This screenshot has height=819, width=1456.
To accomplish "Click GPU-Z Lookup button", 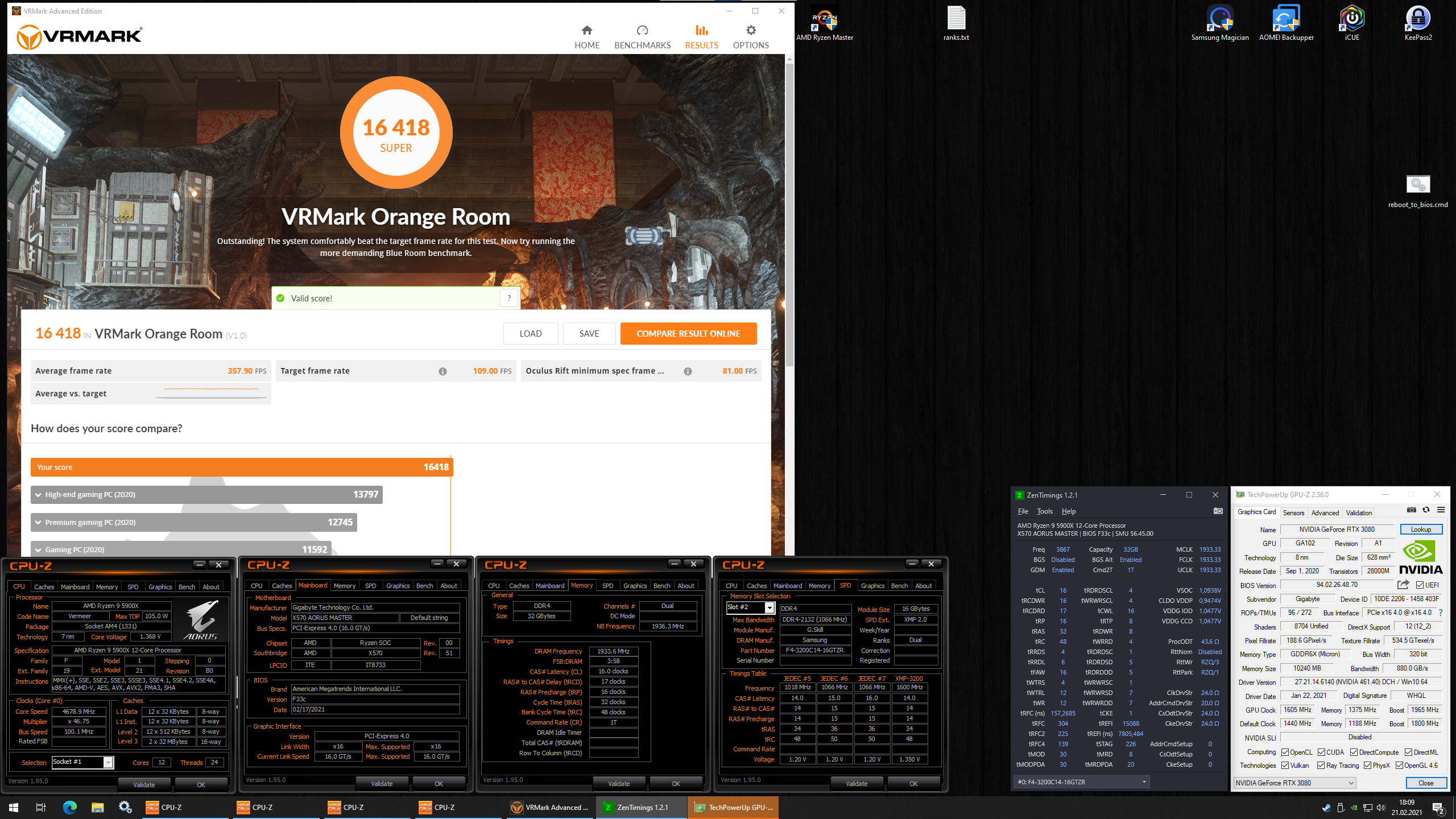I will 1421,530.
